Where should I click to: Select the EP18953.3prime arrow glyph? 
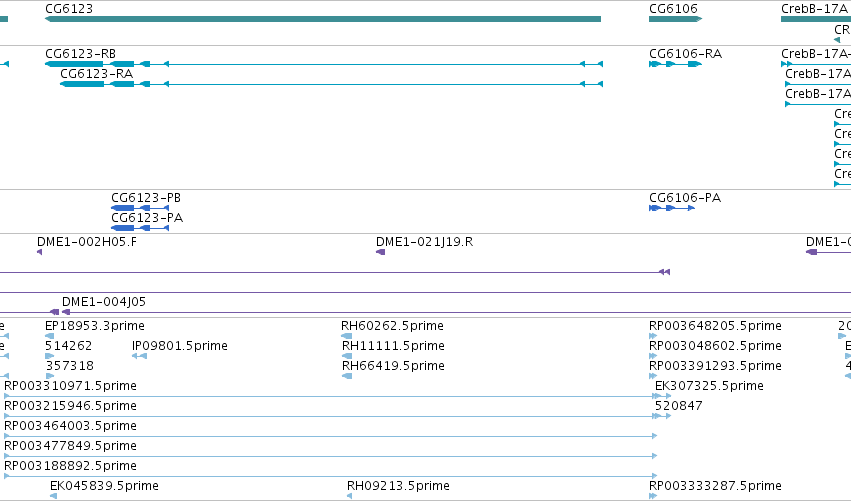[x=49, y=336]
